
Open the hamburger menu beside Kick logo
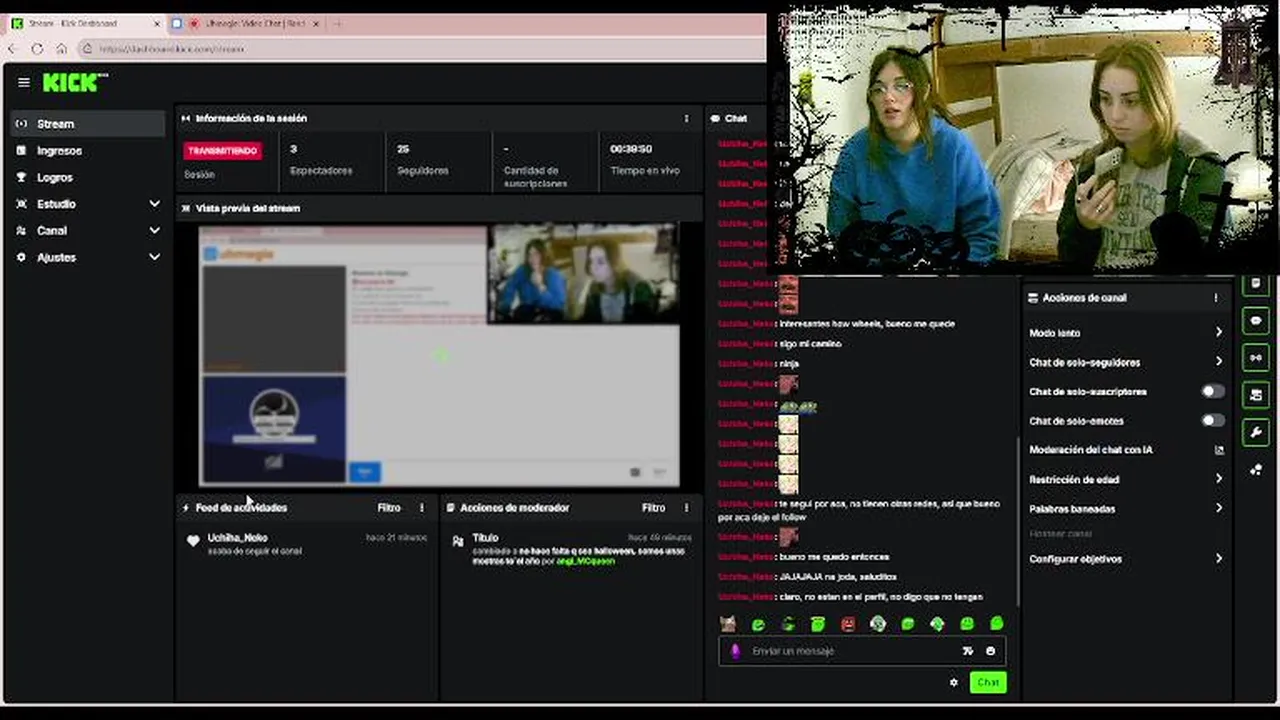24,83
